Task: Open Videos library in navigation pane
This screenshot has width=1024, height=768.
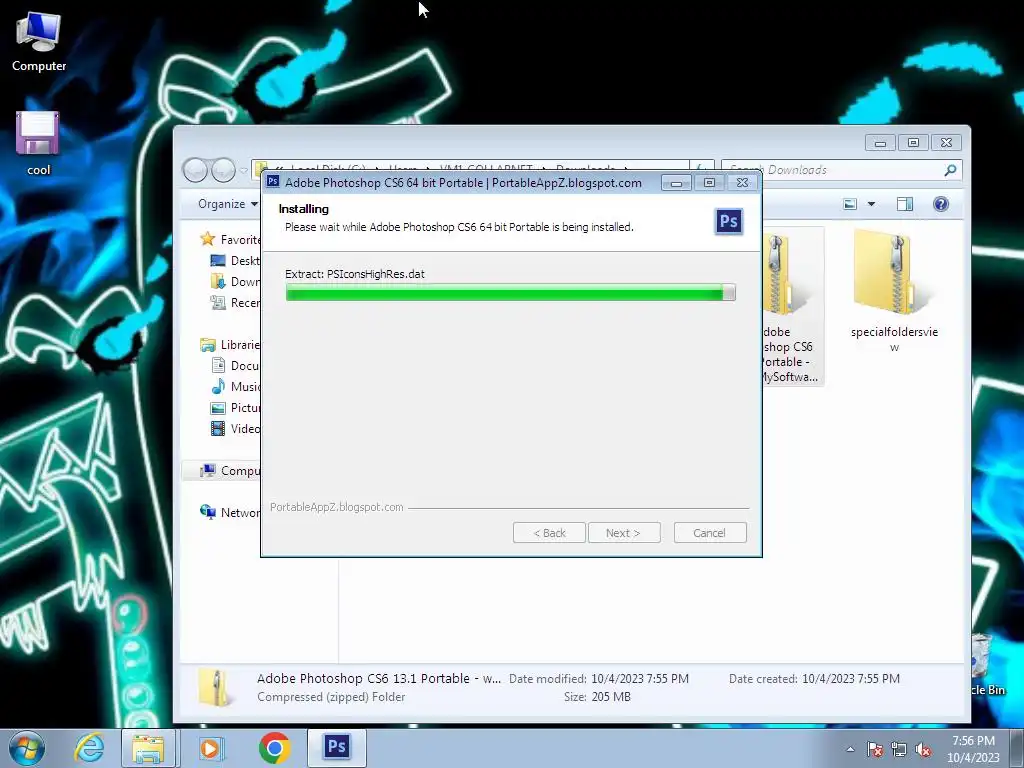Action: coord(235,428)
